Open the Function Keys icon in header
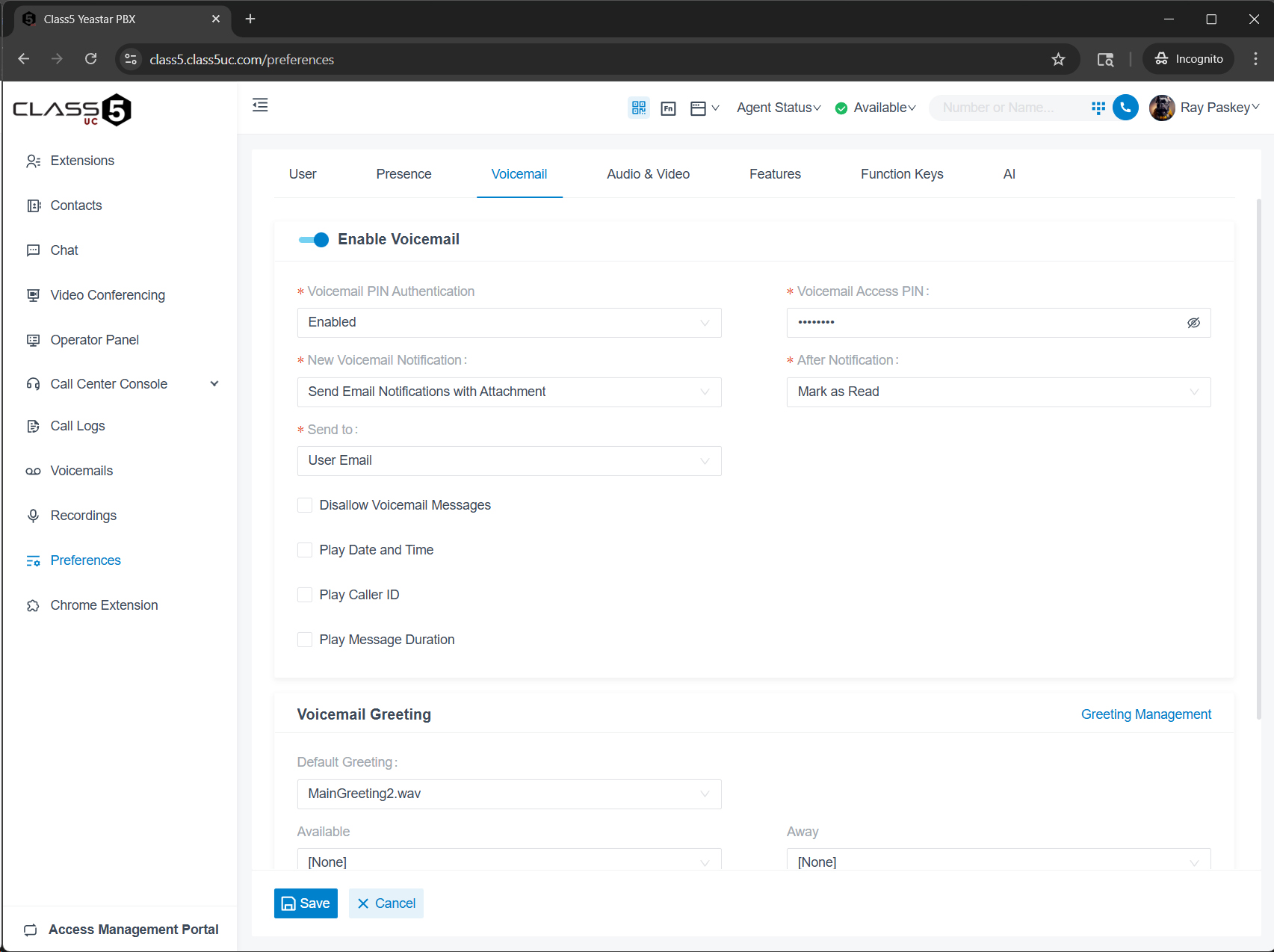The image size is (1274, 952). click(x=668, y=108)
